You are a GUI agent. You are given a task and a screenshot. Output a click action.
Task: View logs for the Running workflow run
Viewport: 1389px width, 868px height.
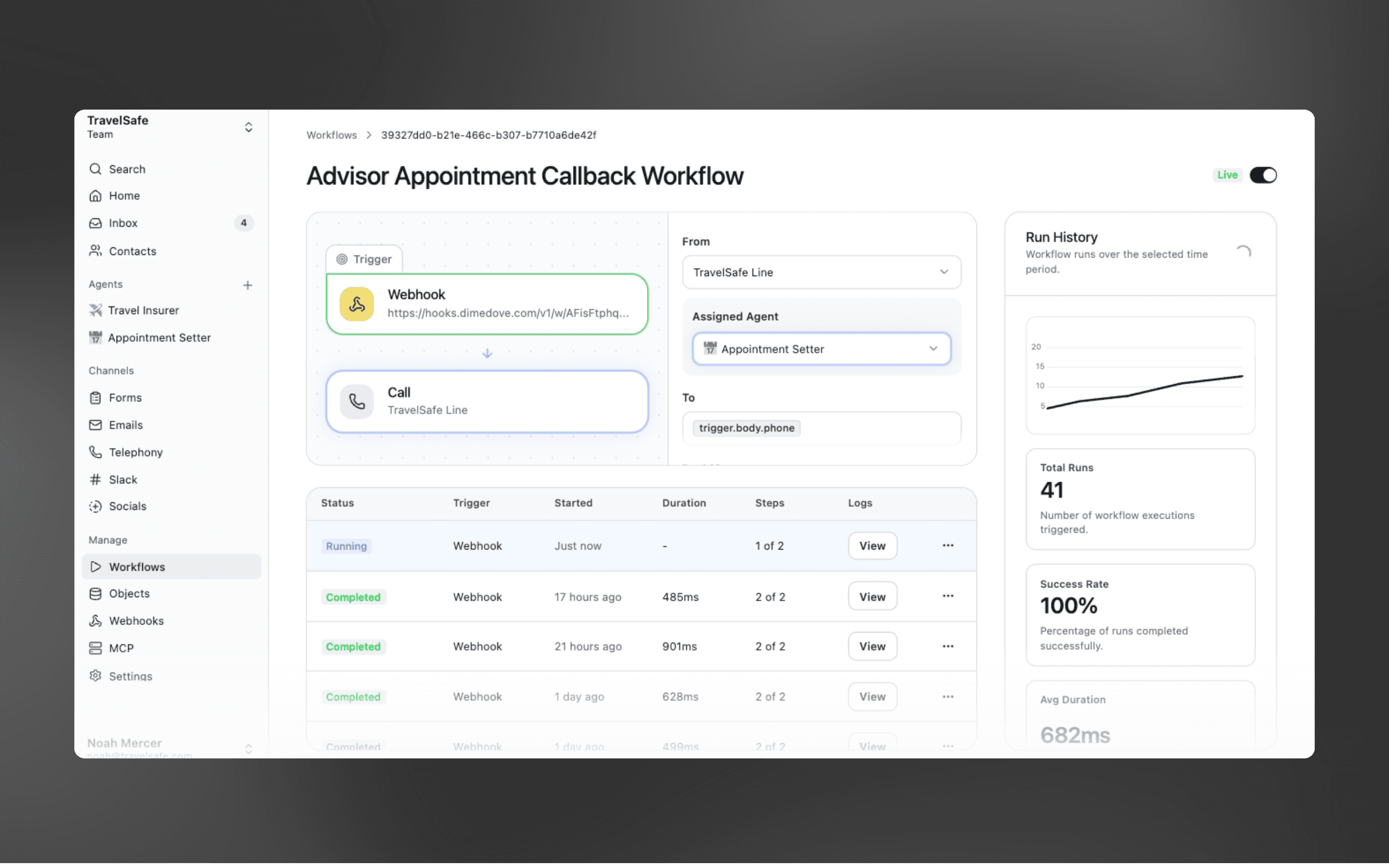coord(872,546)
